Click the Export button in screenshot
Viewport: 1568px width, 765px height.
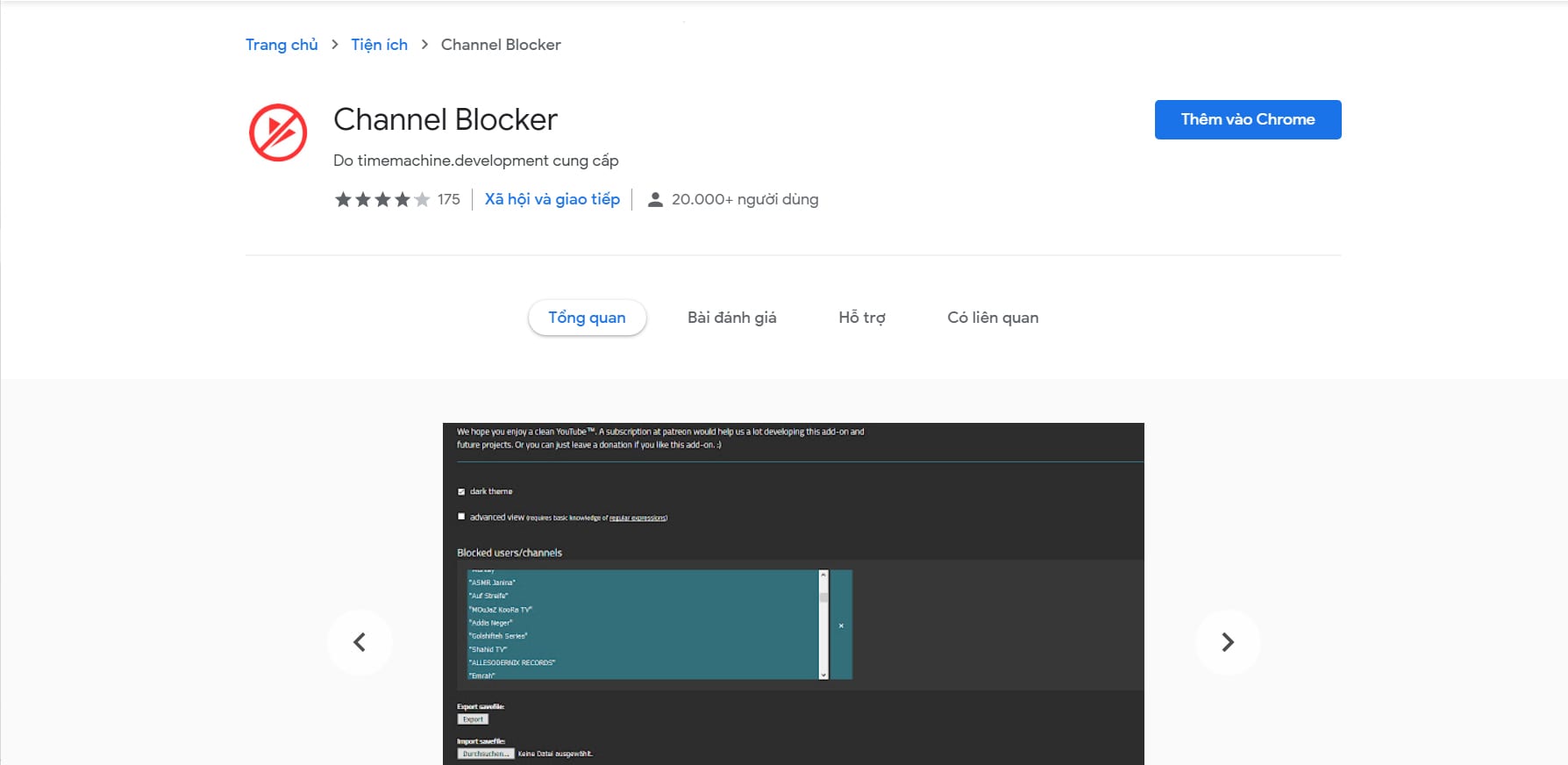pyautogui.click(x=473, y=719)
